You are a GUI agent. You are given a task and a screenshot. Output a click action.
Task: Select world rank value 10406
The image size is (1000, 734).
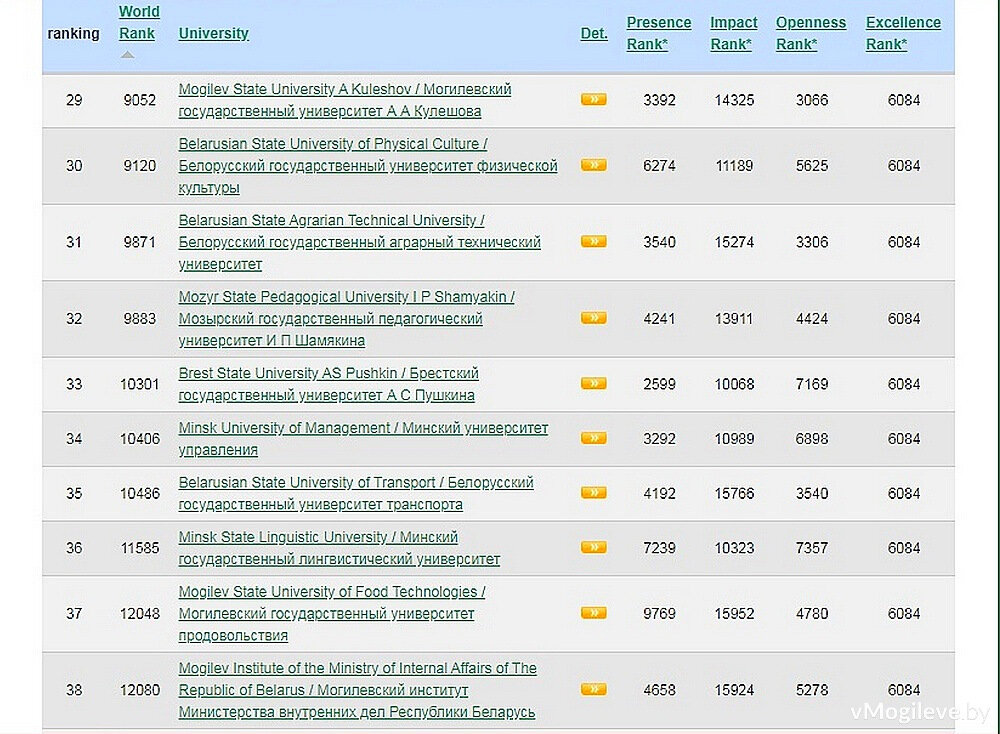tap(140, 439)
